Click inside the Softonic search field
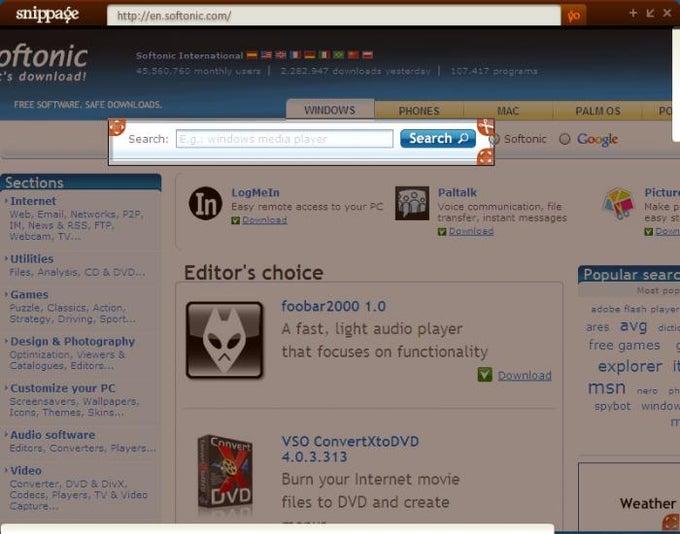This screenshot has height=534, width=680. [284, 139]
